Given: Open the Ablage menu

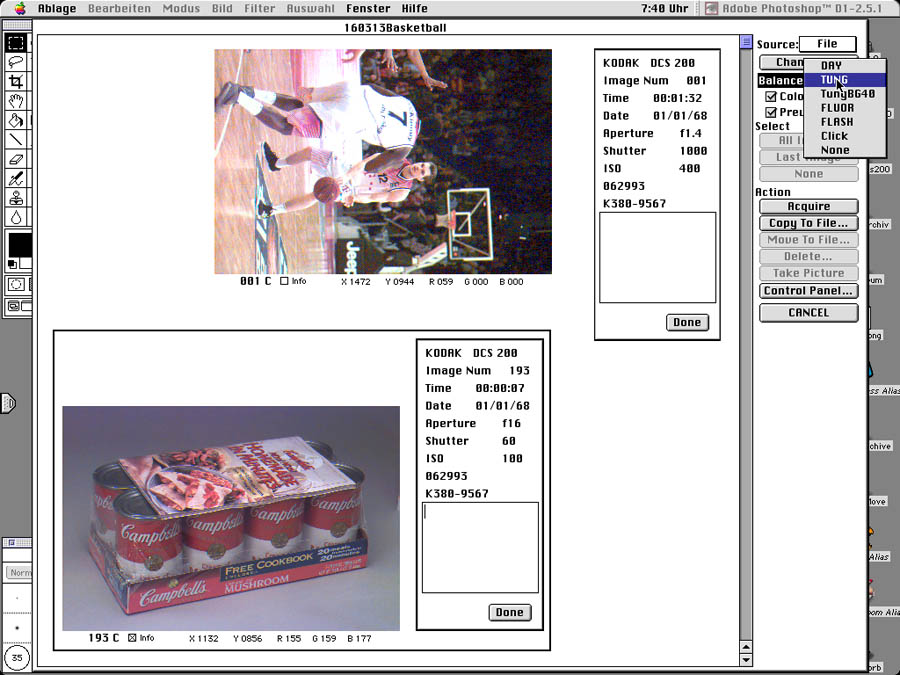Looking at the screenshot, I should coord(57,8).
